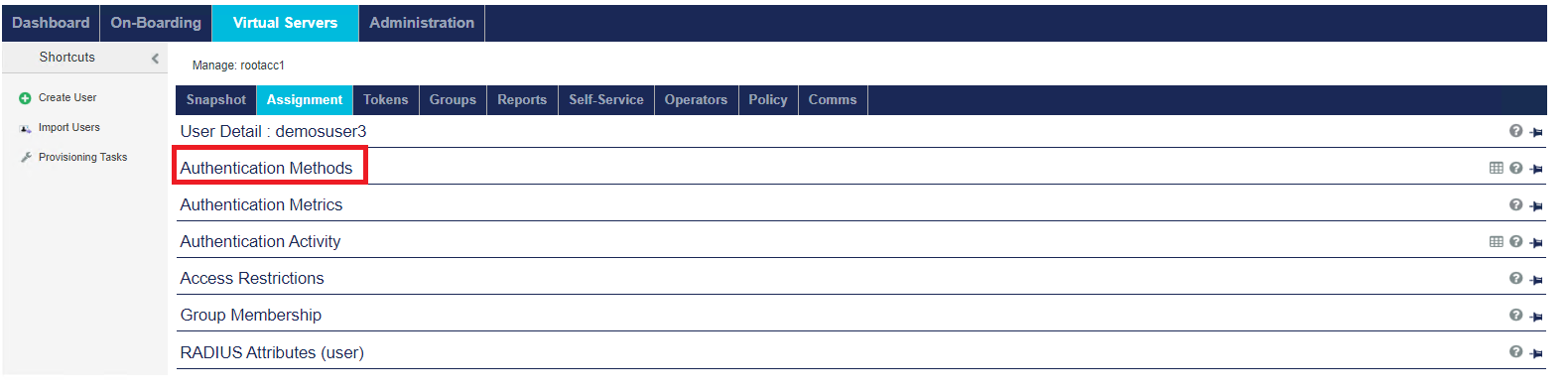Screen dimensions: 1568x392
Task: Expand the Authentication Methods section
Action: [266, 168]
